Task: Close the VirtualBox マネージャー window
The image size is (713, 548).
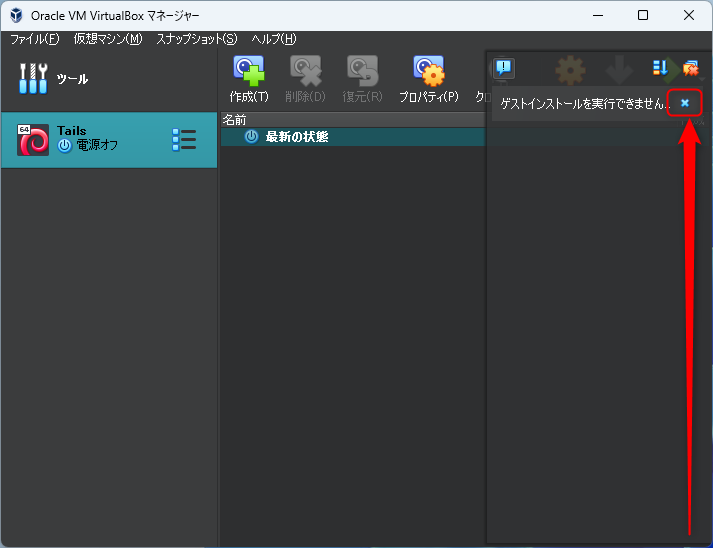Action: [688, 15]
